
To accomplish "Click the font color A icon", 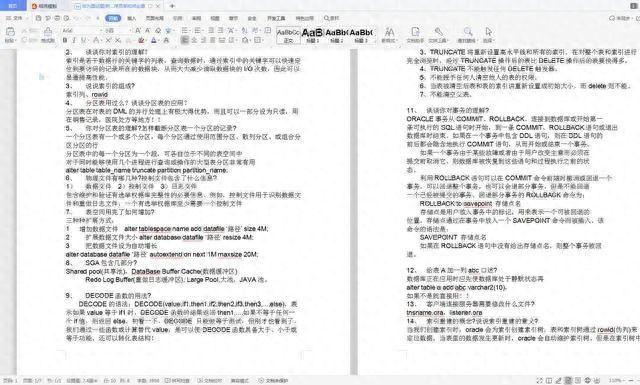I will pyautogui.click(x=154, y=40).
